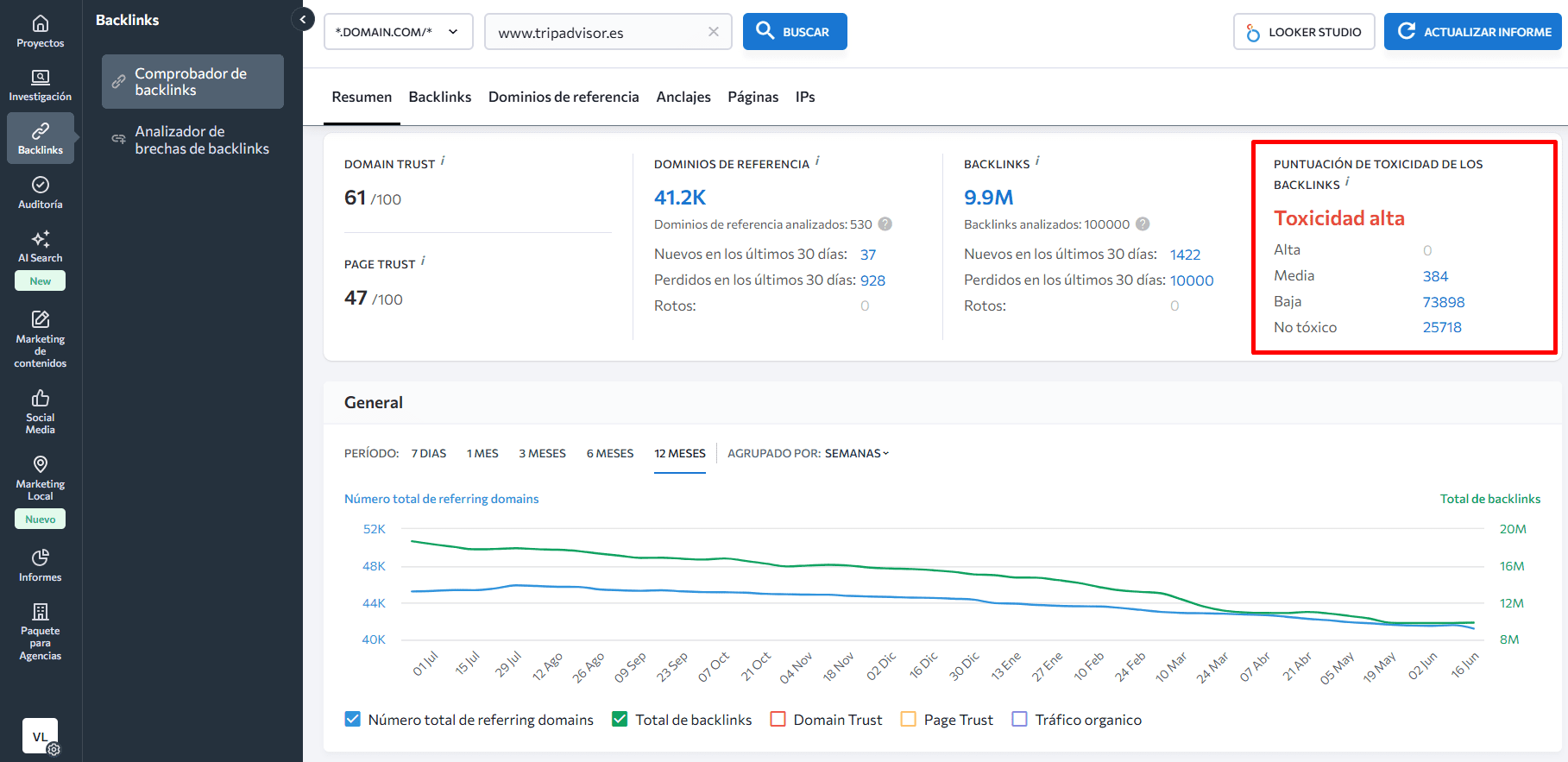
Task: Switch to the Anclajes tab
Action: pos(683,97)
